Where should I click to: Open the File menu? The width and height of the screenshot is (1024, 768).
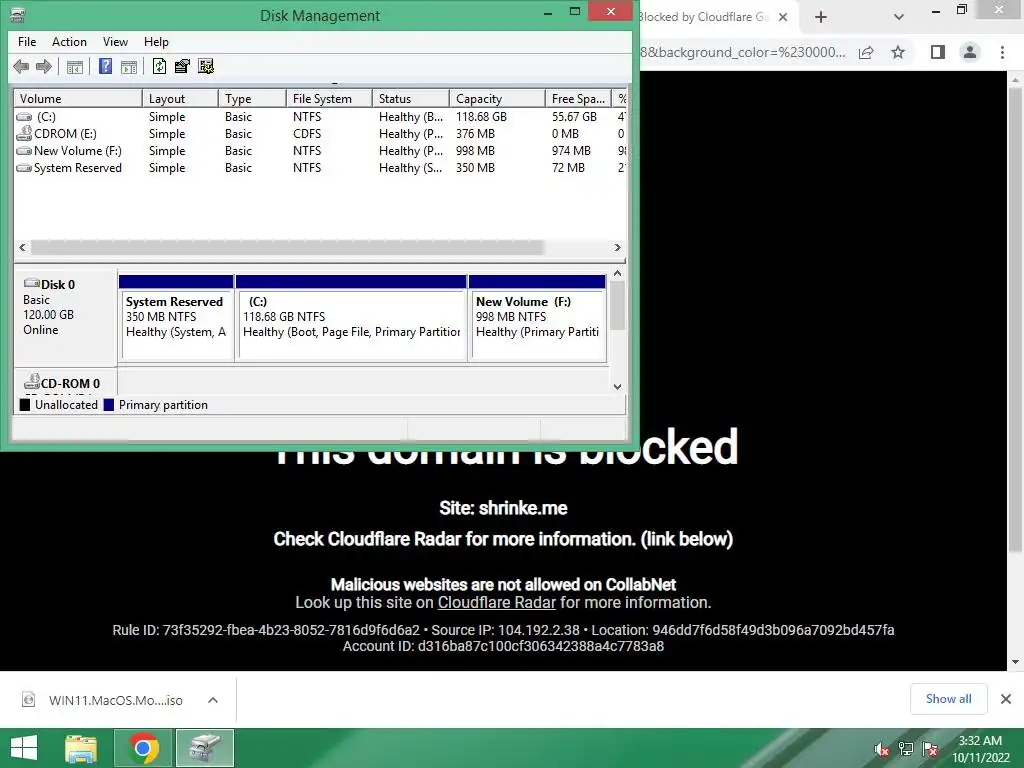coord(27,42)
